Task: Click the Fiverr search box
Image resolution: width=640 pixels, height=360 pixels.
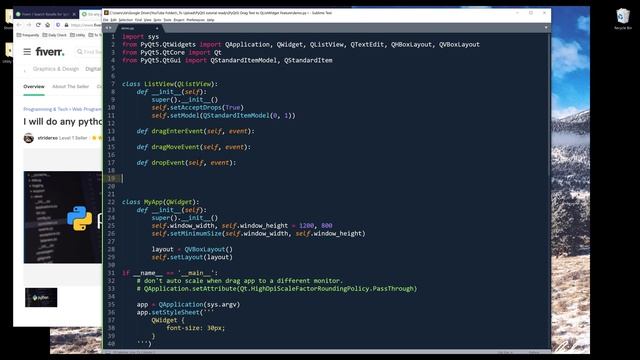Action: point(89,52)
